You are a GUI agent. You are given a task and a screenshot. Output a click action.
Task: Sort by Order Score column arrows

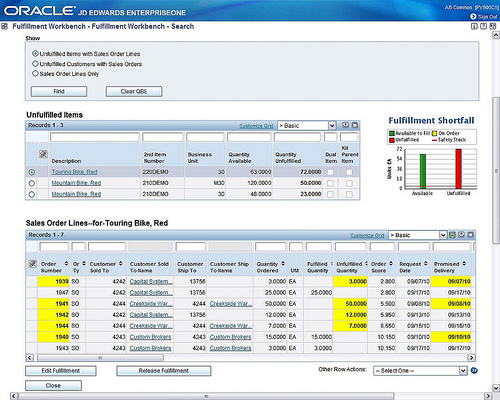(x=391, y=264)
